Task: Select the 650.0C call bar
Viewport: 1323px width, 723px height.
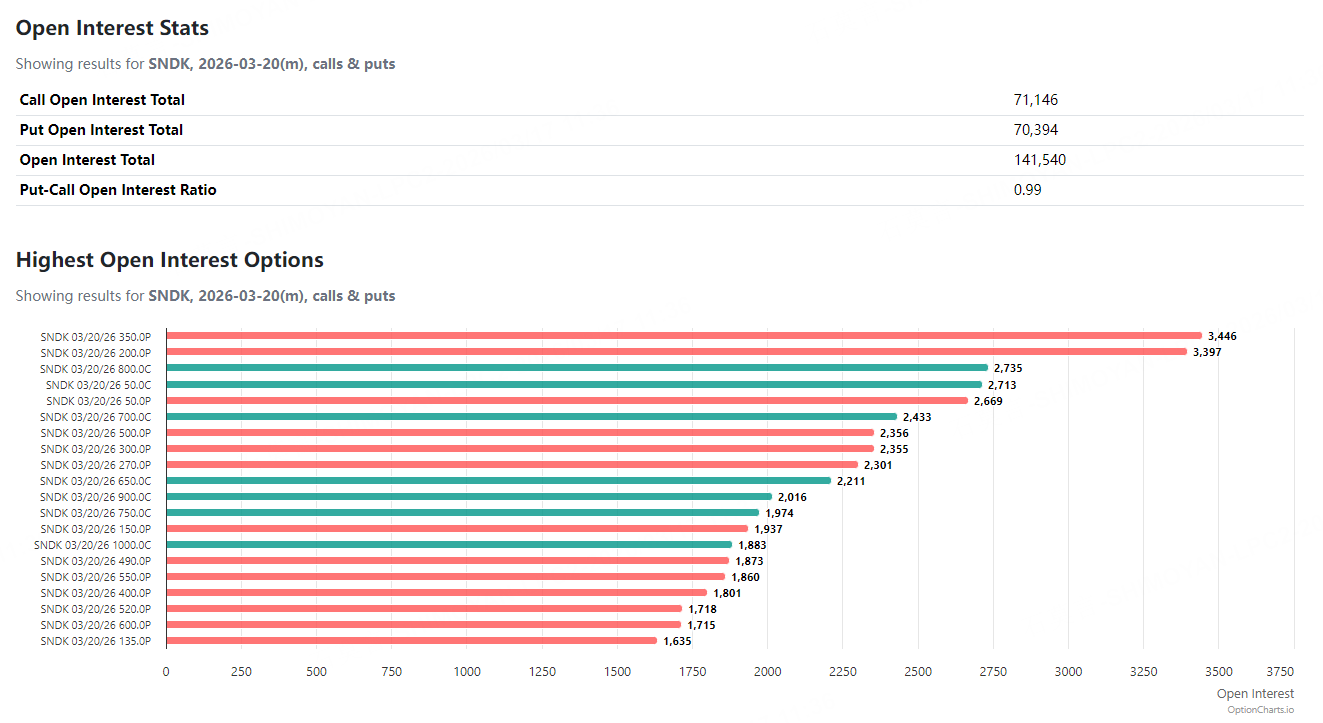Action: coord(498,480)
